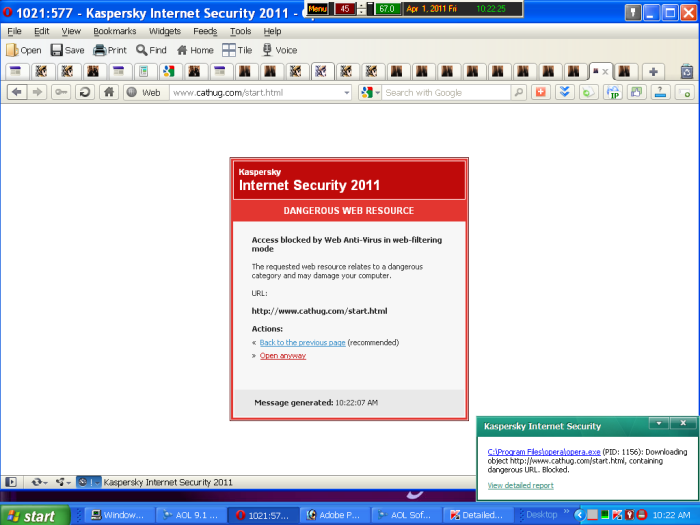
Task: Click the Wand key password icon
Action: pyautogui.click(x=61, y=92)
